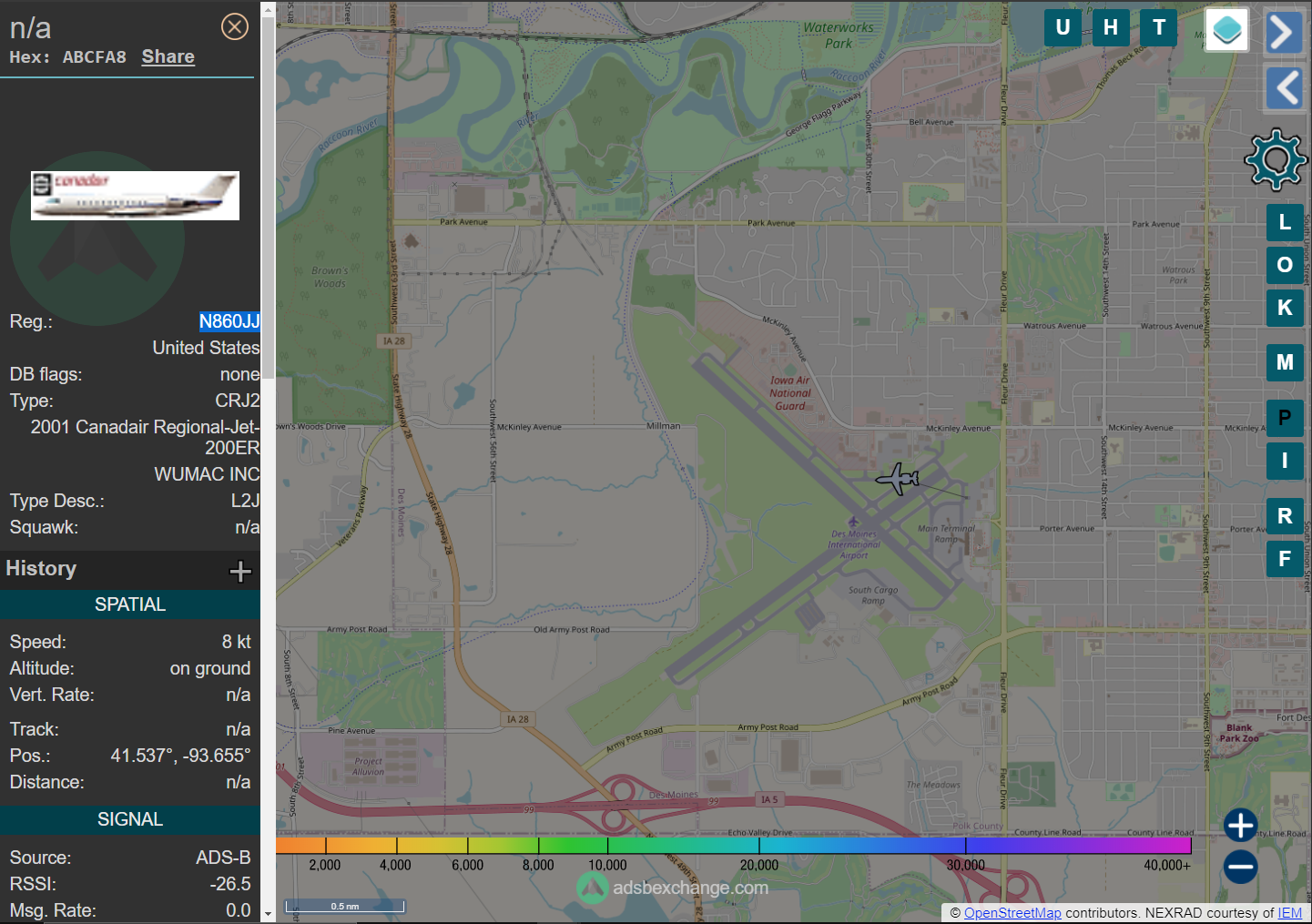
Task: Click the 'L2J' type description value
Action: [x=245, y=501]
